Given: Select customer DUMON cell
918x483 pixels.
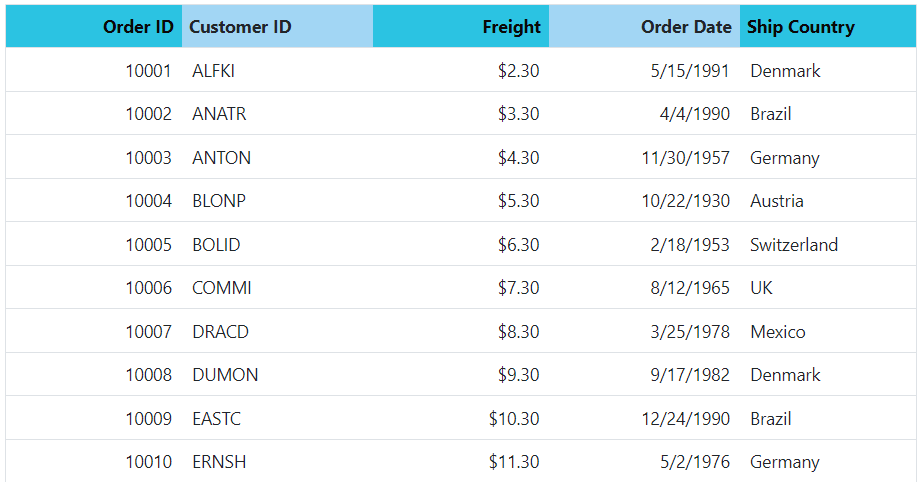Looking at the screenshot, I should tap(278, 374).
